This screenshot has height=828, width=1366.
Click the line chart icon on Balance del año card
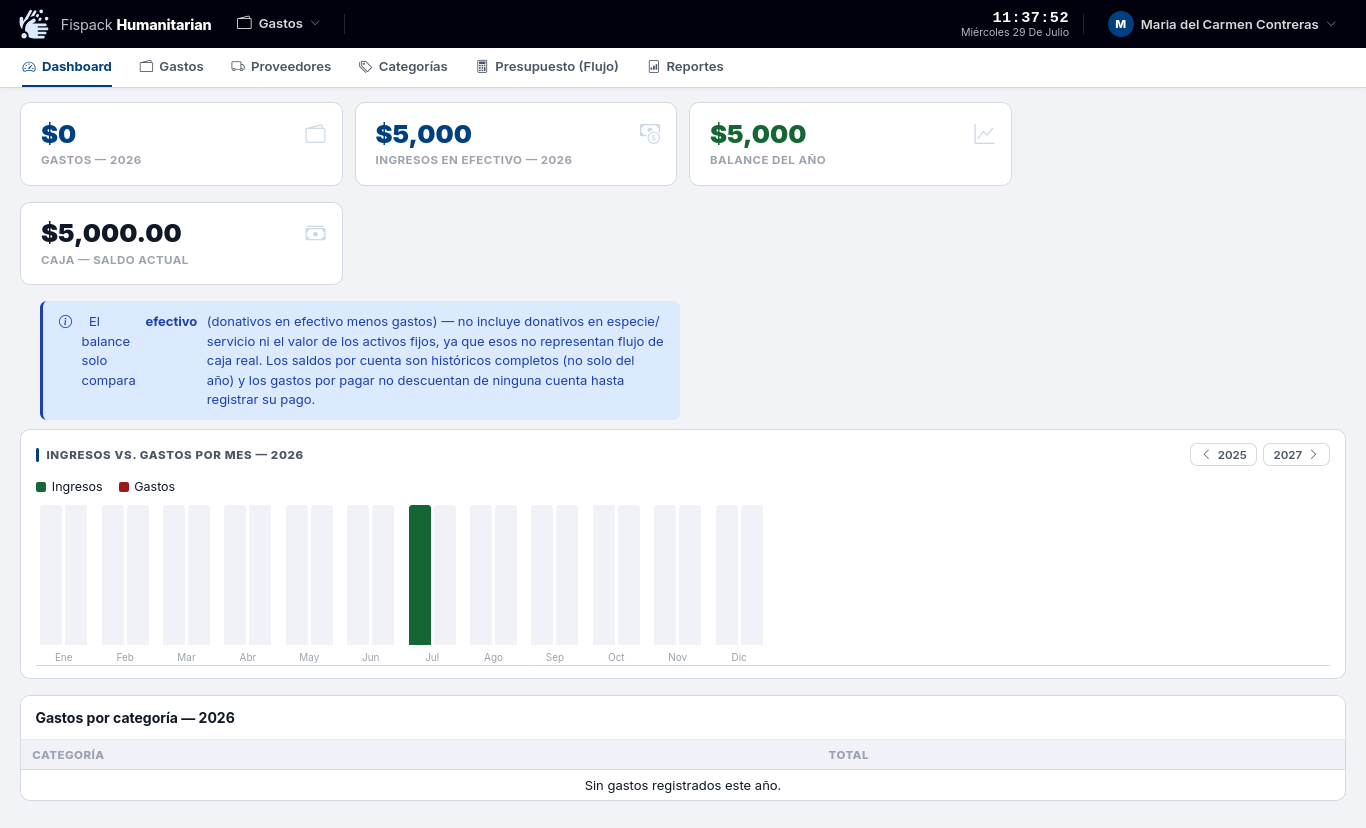coord(984,134)
